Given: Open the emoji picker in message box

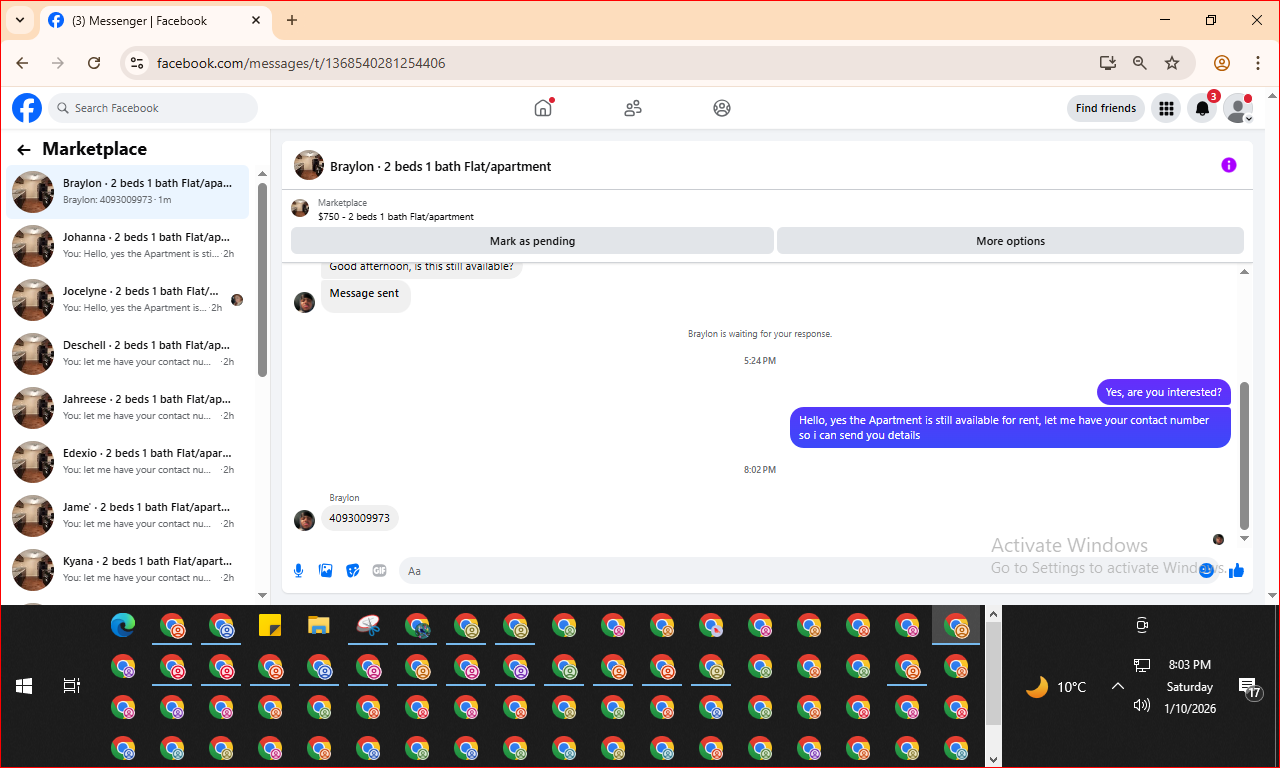Looking at the screenshot, I should (1206, 570).
